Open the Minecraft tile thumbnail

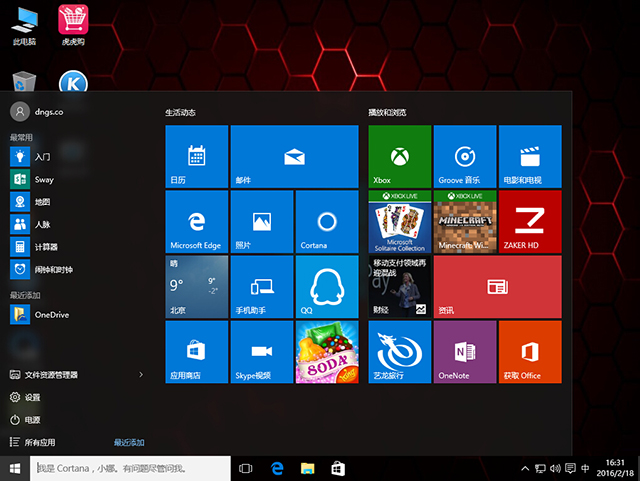pos(464,221)
